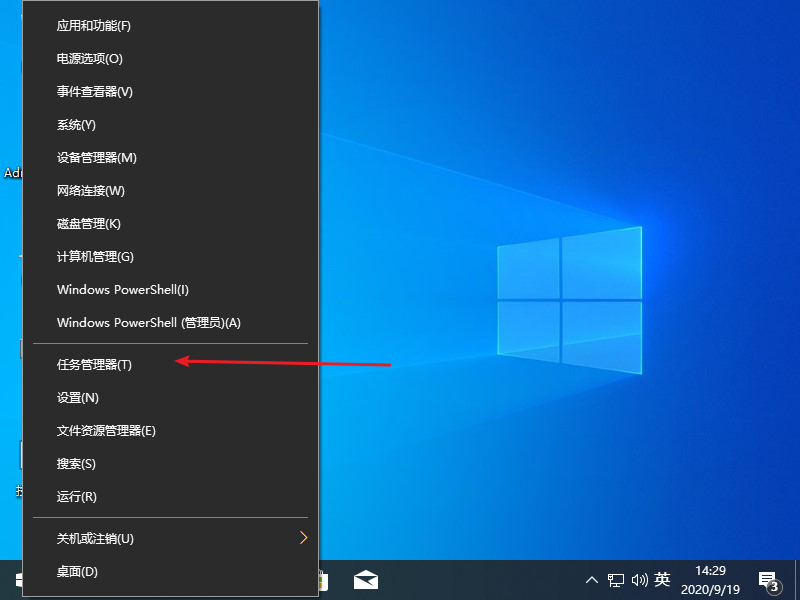Click the network icon in system tray

coord(617,580)
